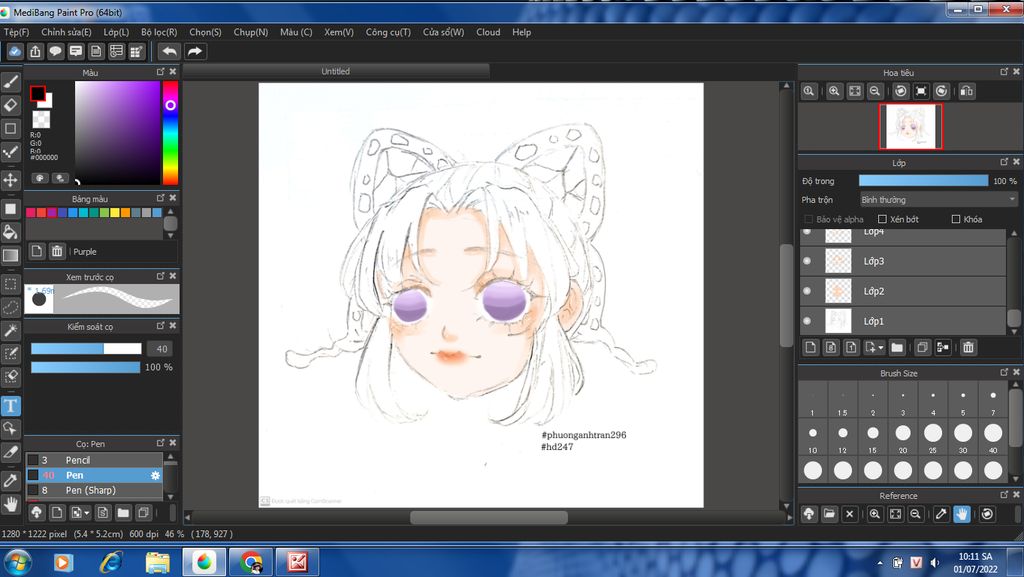The width and height of the screenshot is (1024, 577).
Task: Enable the Khóa checkbox
Action: click(956, 219)
